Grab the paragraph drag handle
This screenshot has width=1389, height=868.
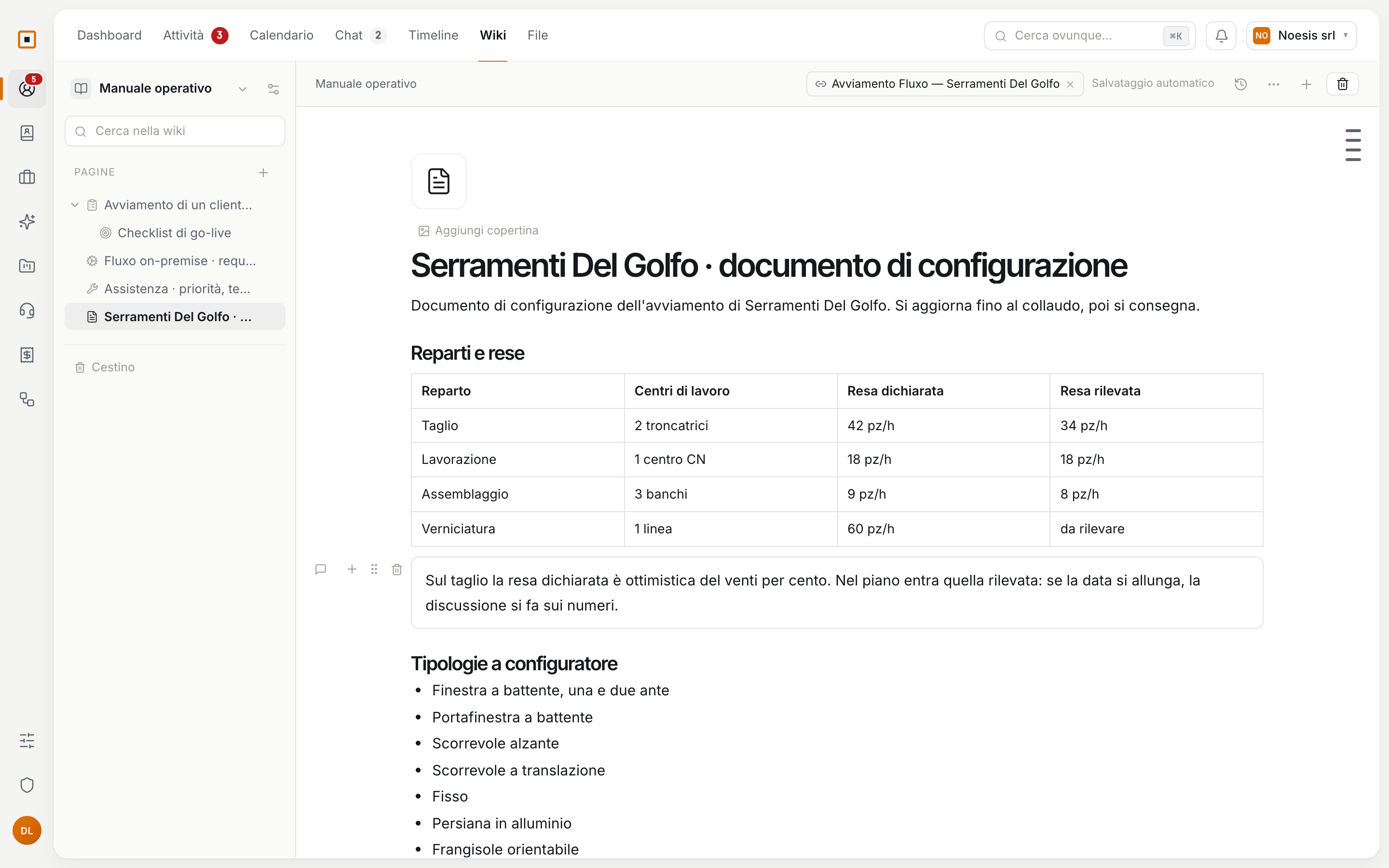point(374,569)
